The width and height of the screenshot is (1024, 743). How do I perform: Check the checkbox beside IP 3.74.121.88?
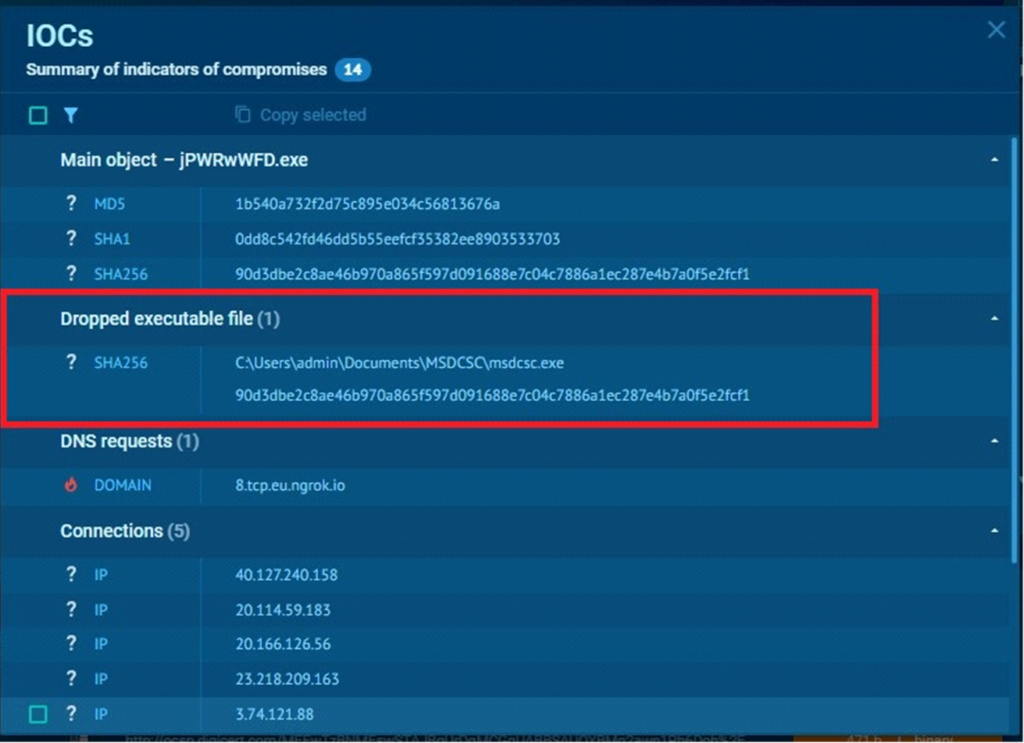pos(37,714)
